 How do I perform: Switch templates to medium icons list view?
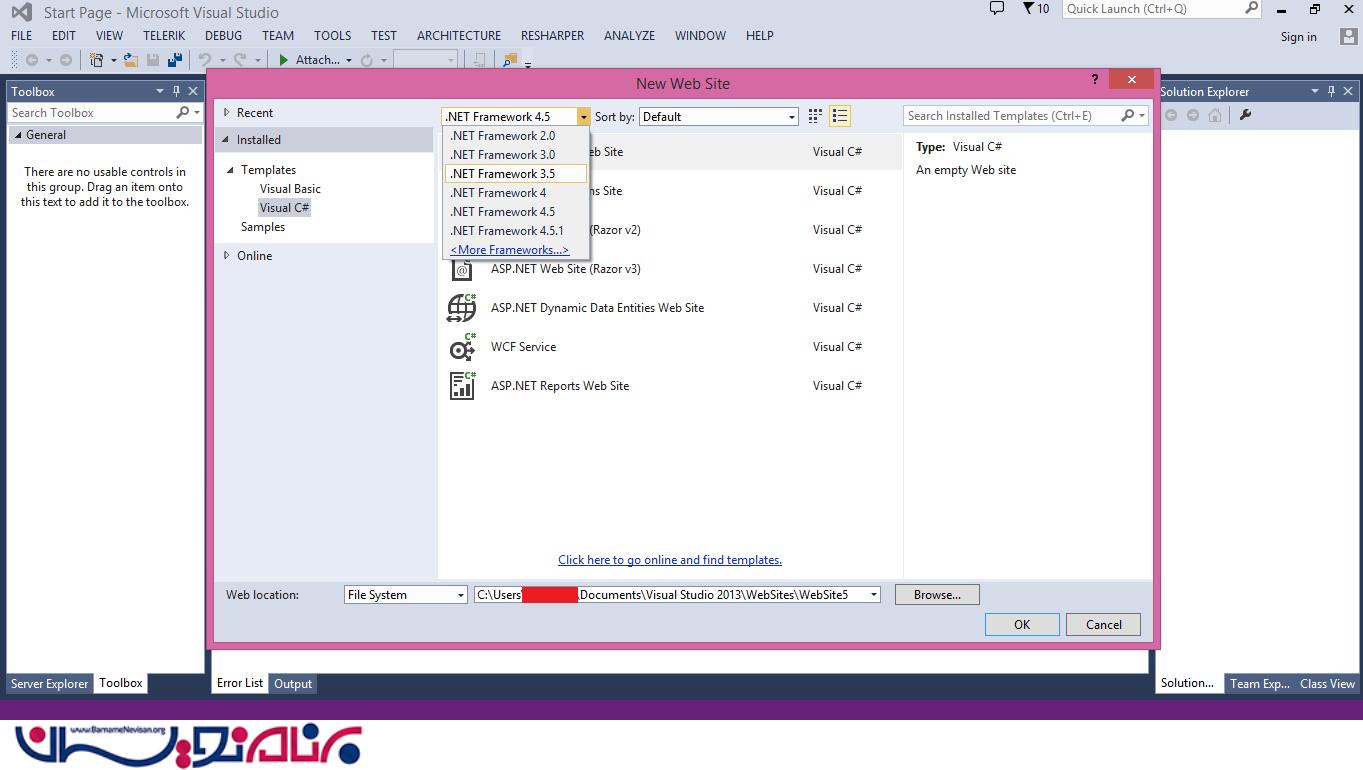[x=840, y=117]
